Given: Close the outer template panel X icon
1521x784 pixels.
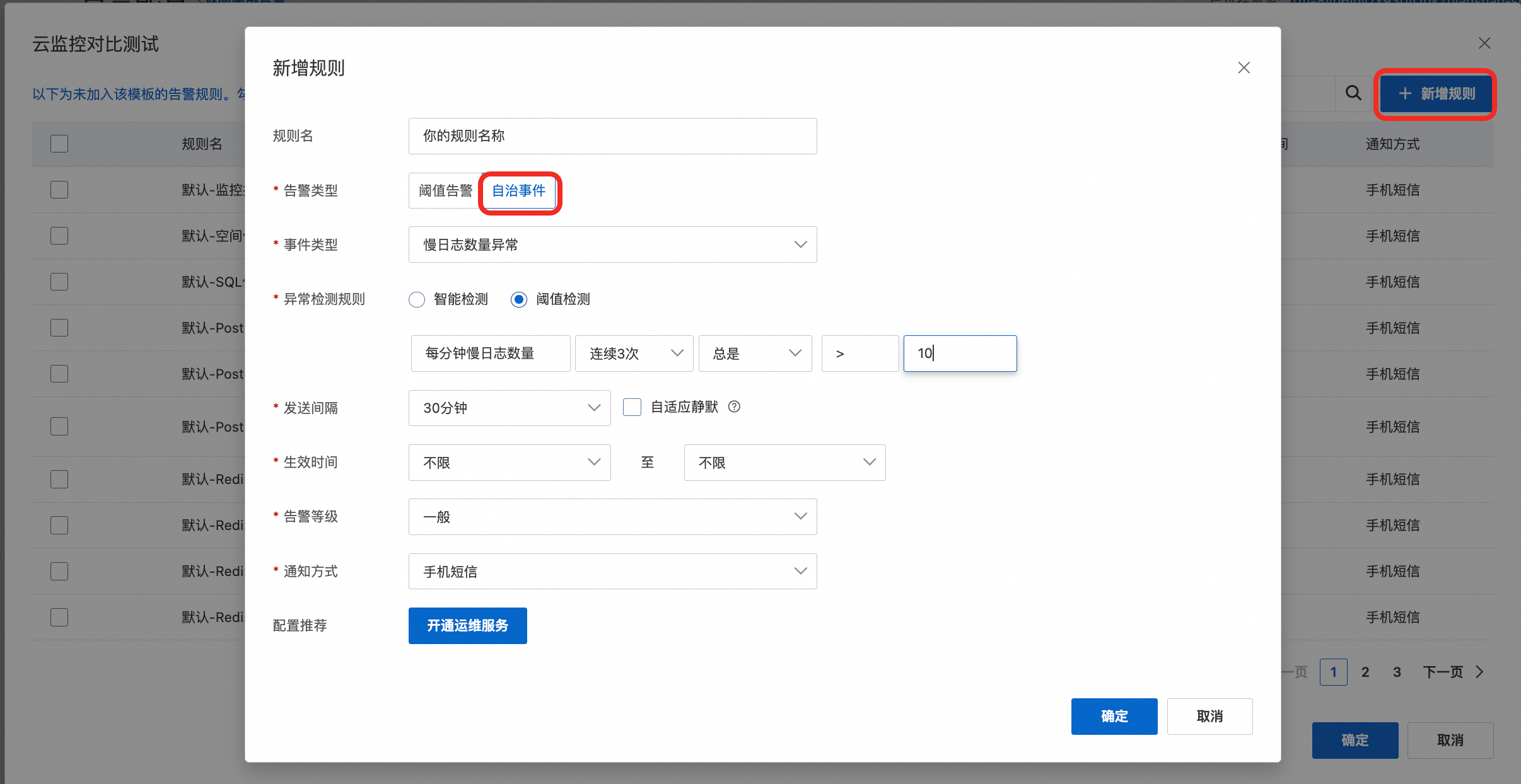Looking at the screenshot, I should 1484,43.
